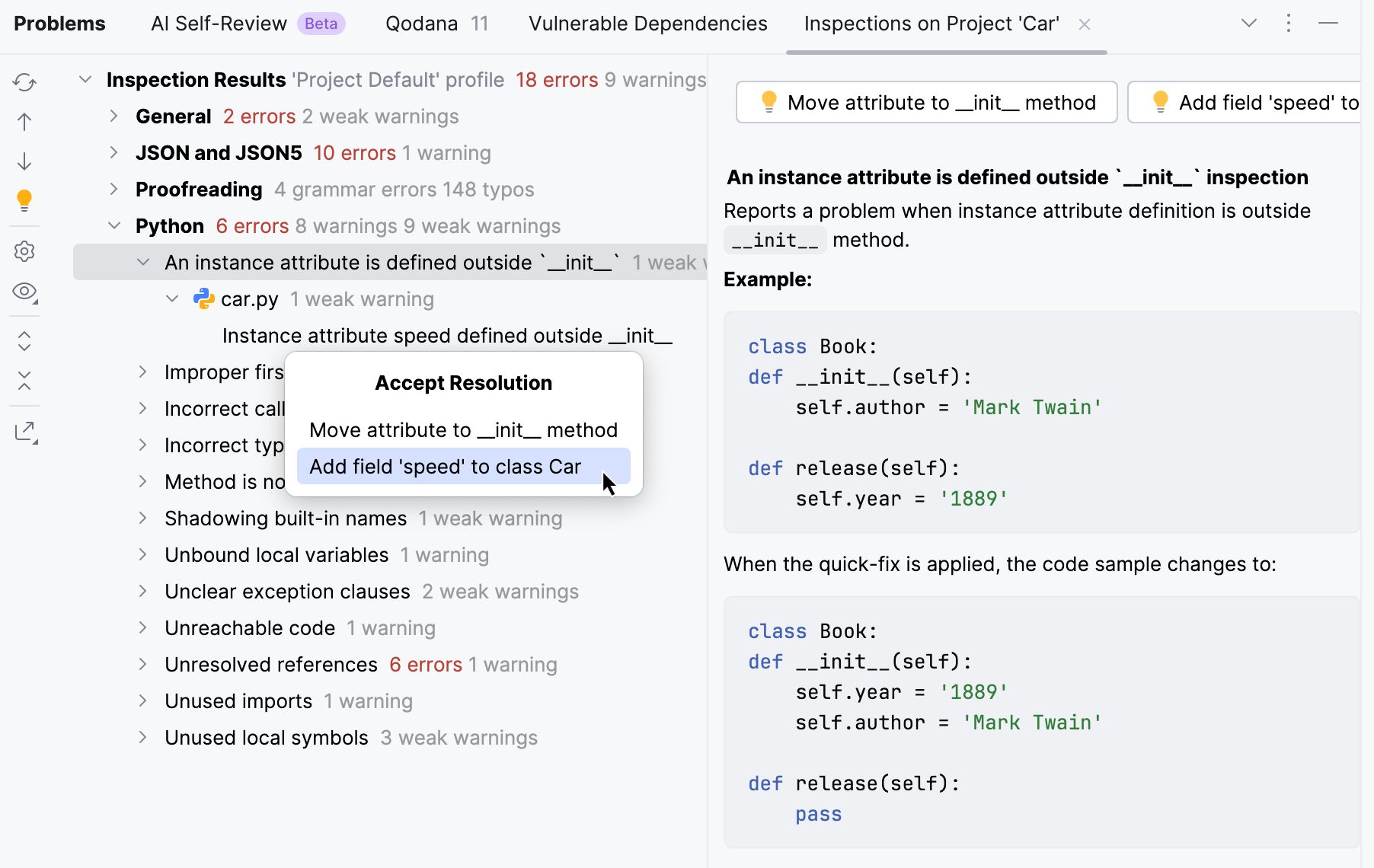Select the Unused imports tree item
The height and width of the screenshot is (868, 1374).
click(238, 701)
